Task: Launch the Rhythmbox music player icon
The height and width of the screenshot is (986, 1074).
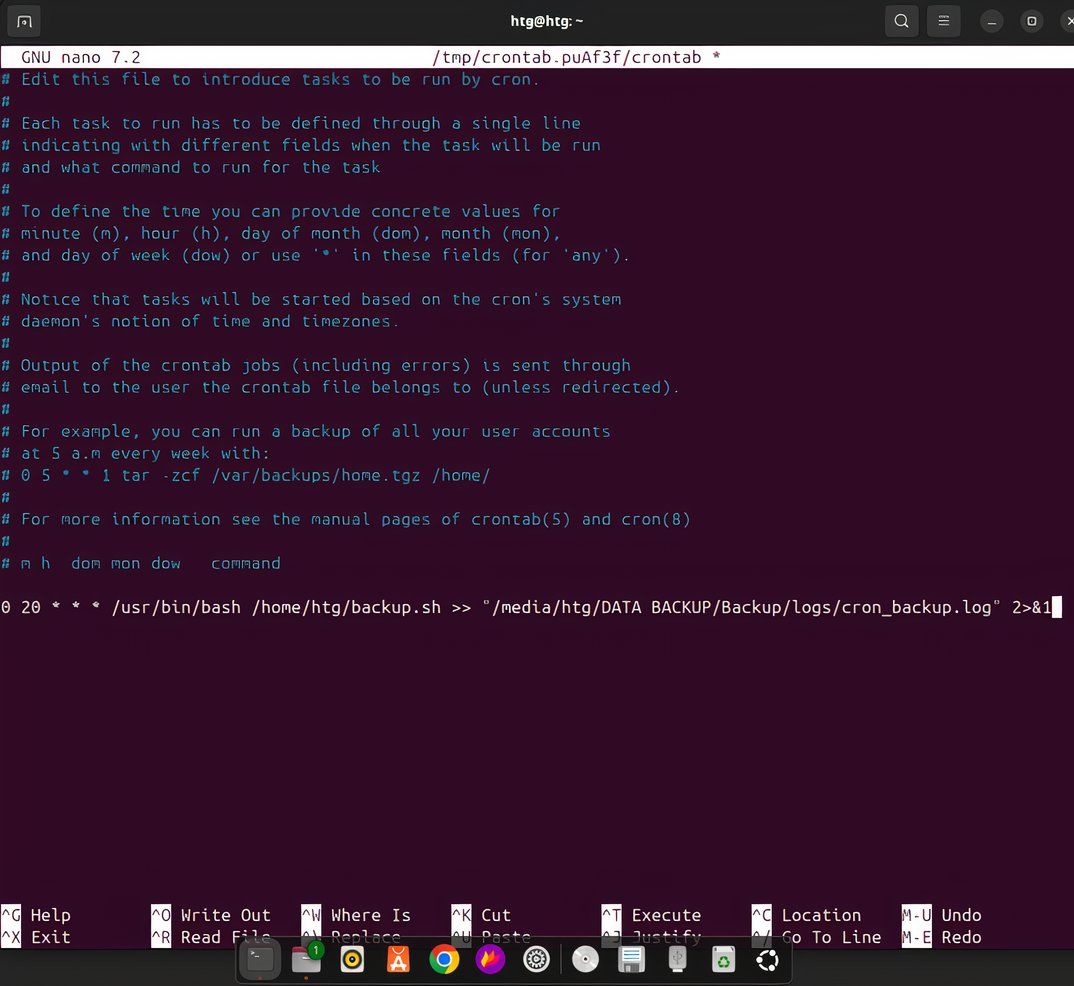Action: (x=351, y=958)
